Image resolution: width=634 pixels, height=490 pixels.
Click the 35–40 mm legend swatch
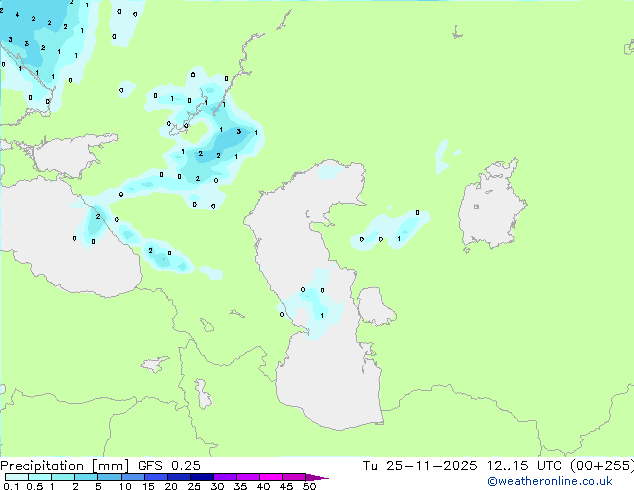click(x=247, y=477)
